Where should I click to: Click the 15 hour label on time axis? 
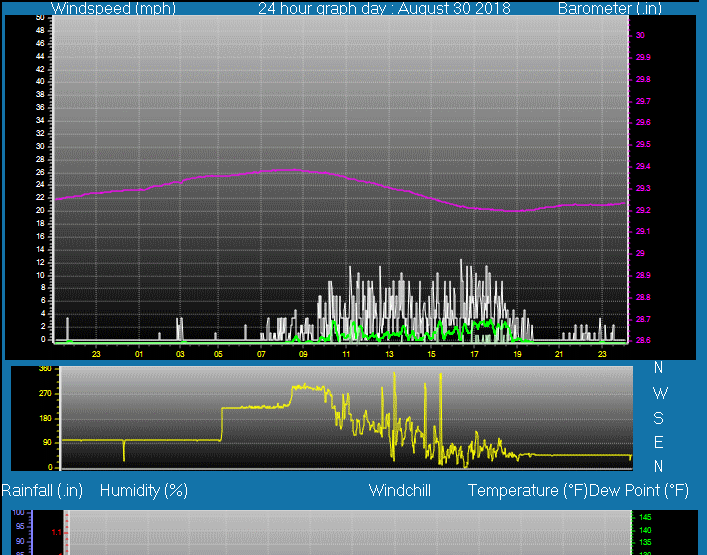coord(432,354)
